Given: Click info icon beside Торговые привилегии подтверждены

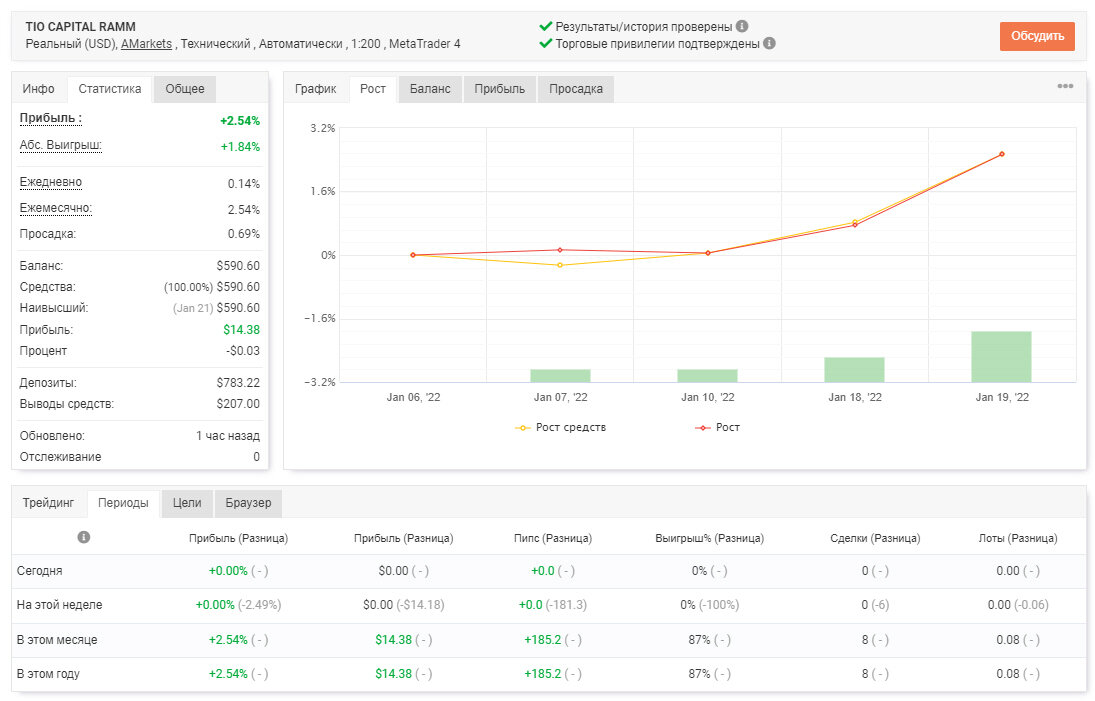Looking at the screenshot, I should (x=770, y=43).
